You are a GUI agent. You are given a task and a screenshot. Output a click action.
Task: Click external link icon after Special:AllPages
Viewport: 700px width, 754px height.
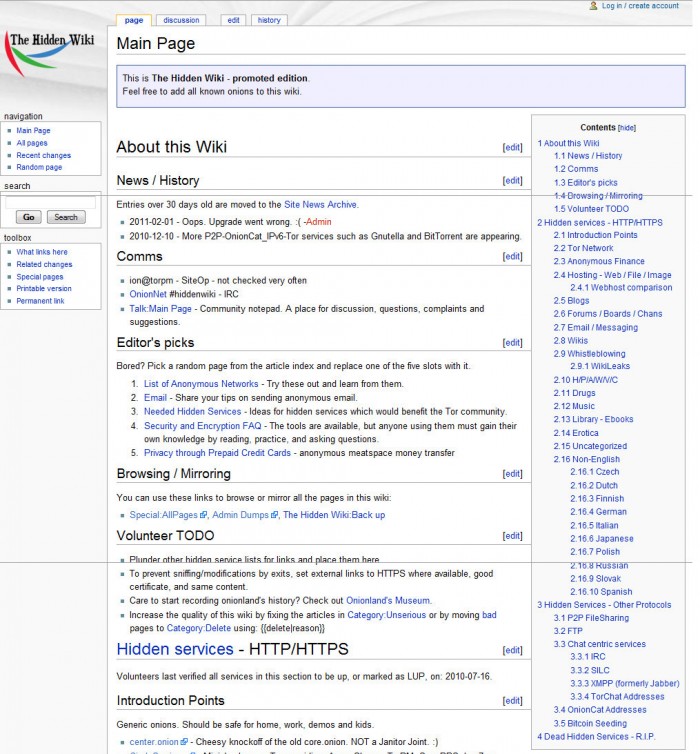coord(203,515)
